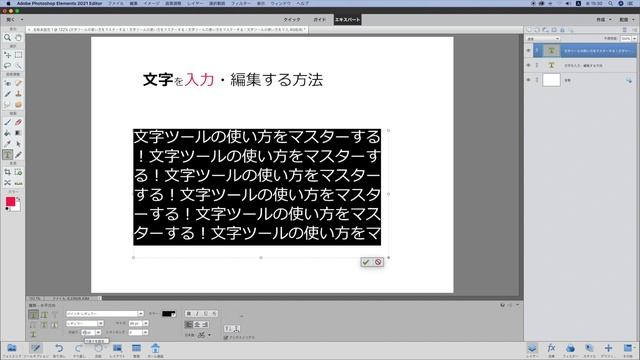The image size is (640, 360).
Task: Select the title text layer thumbnail
Action: click(551, 65)
